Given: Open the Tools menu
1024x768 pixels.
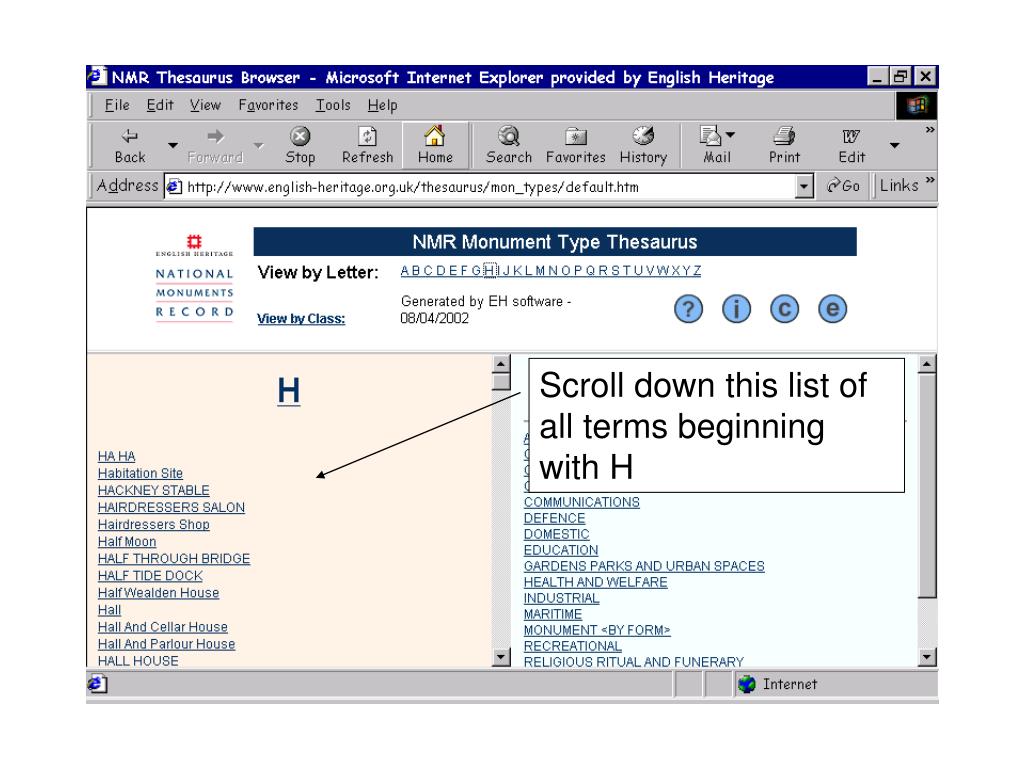Looking at the screenshot, I should [x=333, y=105].
